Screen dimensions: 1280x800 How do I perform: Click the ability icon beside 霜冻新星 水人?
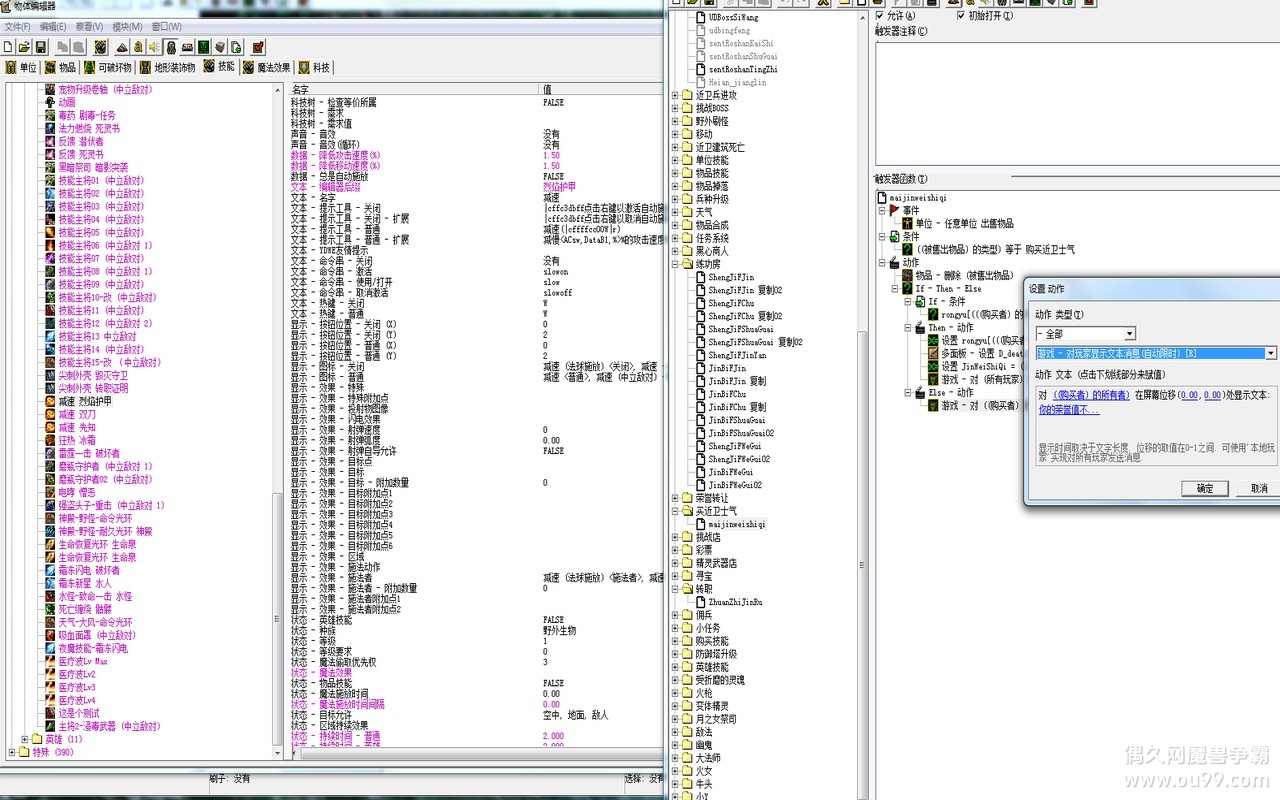pyautogui.click(x=50, y=583)
